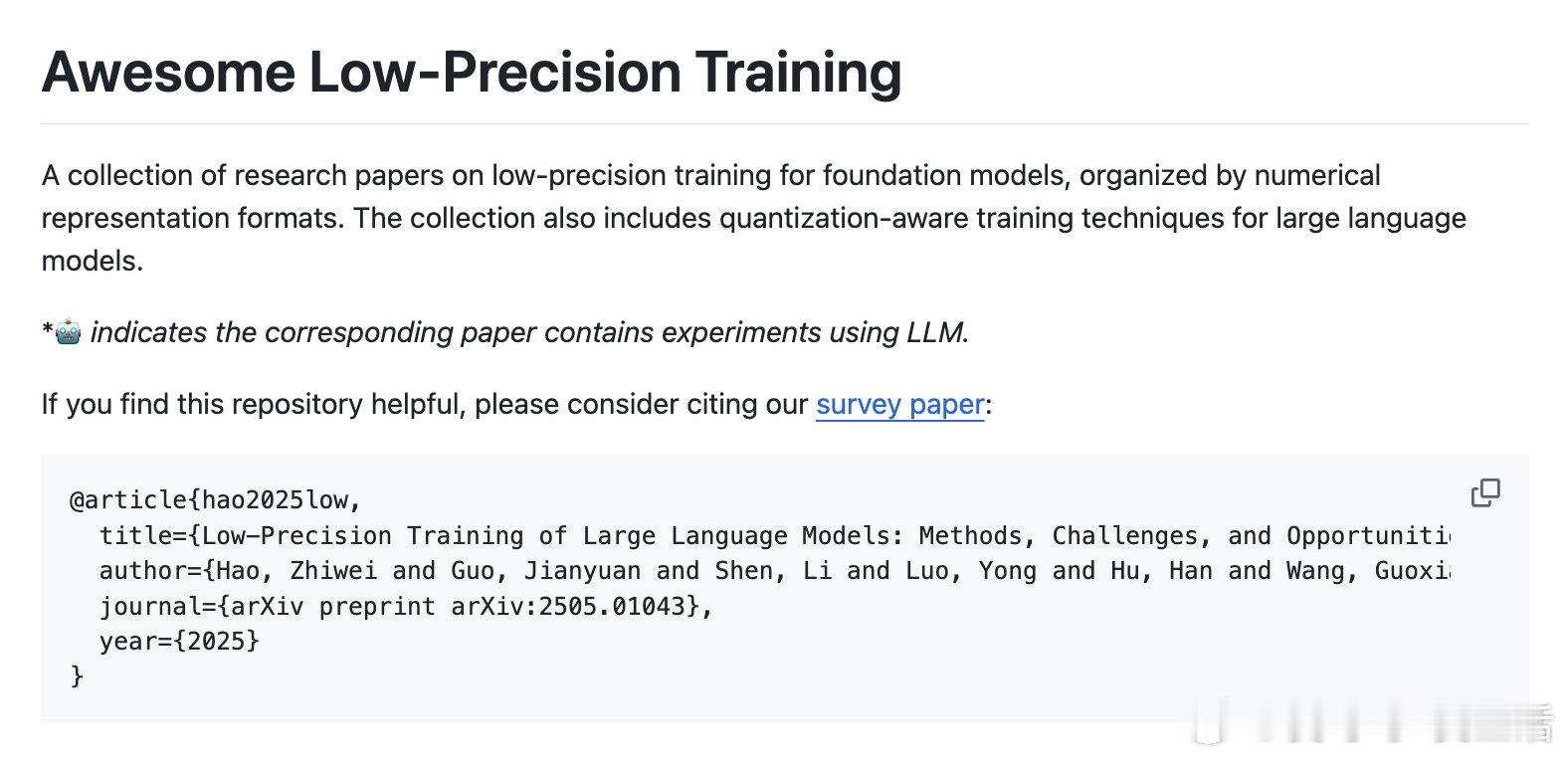Click the robot emoji before the LLM note
Viewport: 1568px width, 760px height.
click(x=68, y=332)
